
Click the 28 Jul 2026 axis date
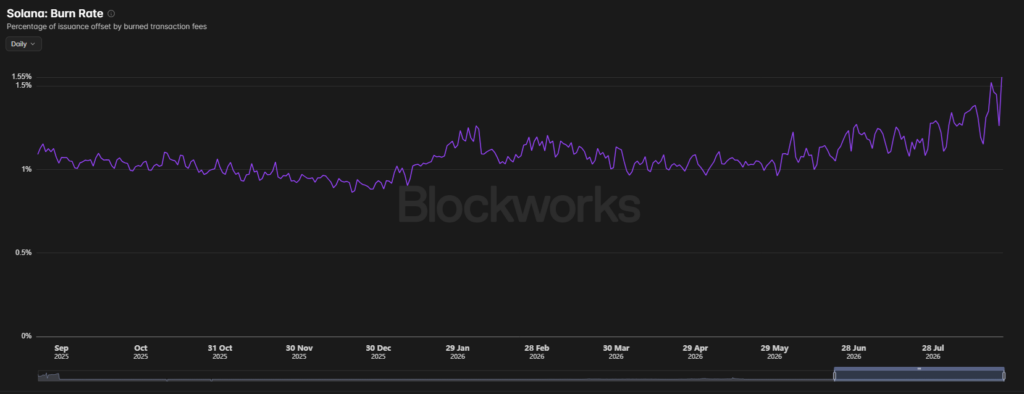pyautogui.click(x=933, y=352)
